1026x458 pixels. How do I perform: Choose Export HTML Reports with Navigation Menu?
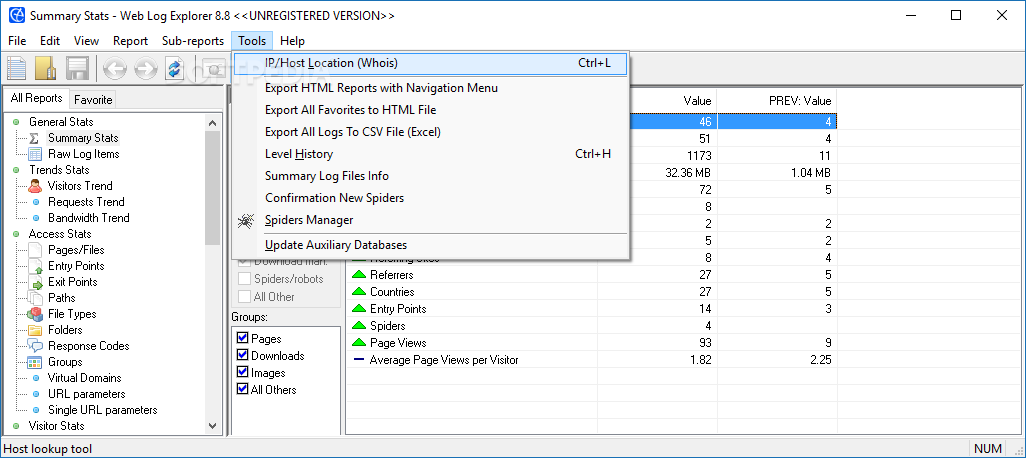pyautogui.click(x=431, y=88)
